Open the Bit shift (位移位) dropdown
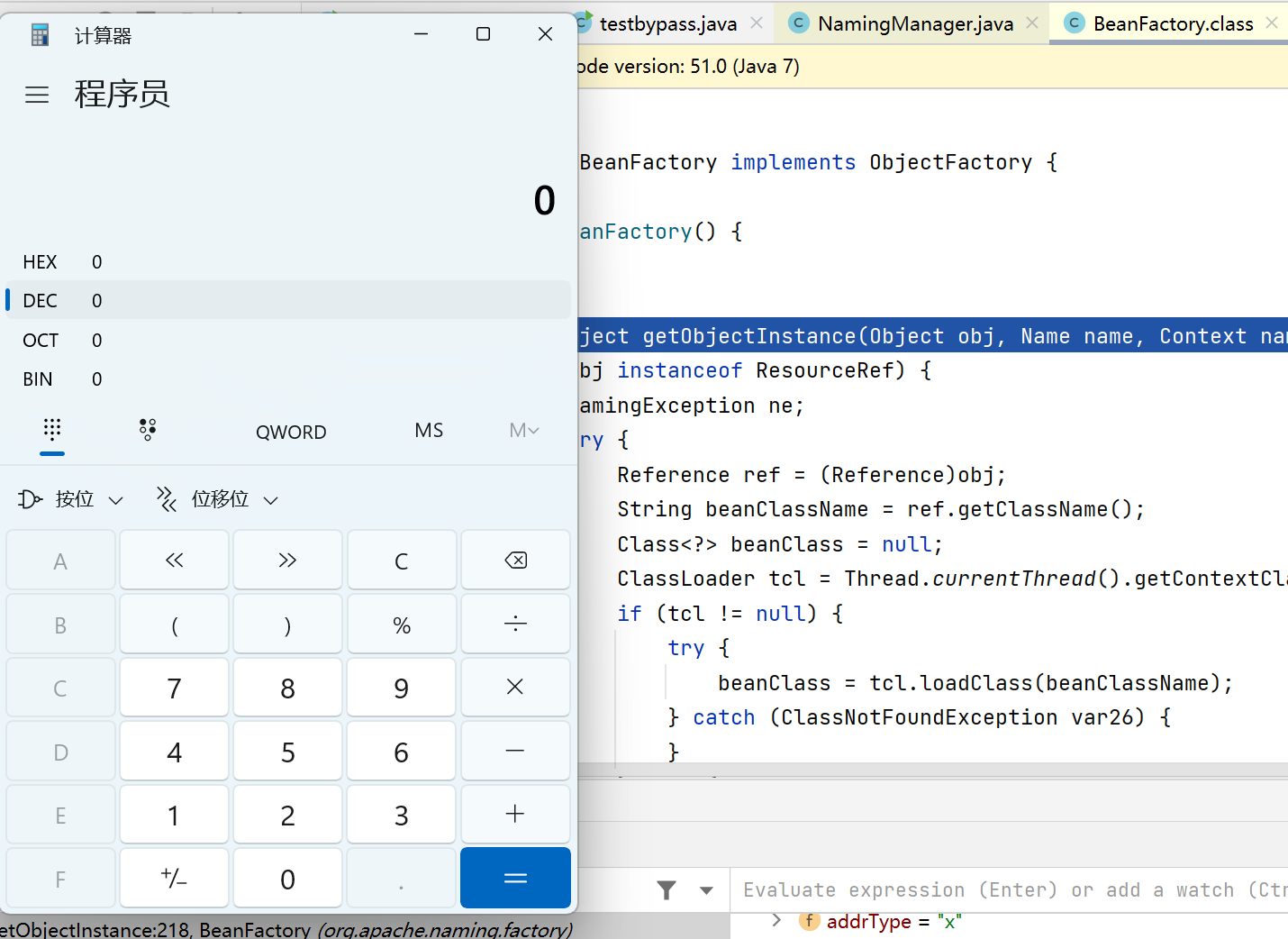 [217, 499]
